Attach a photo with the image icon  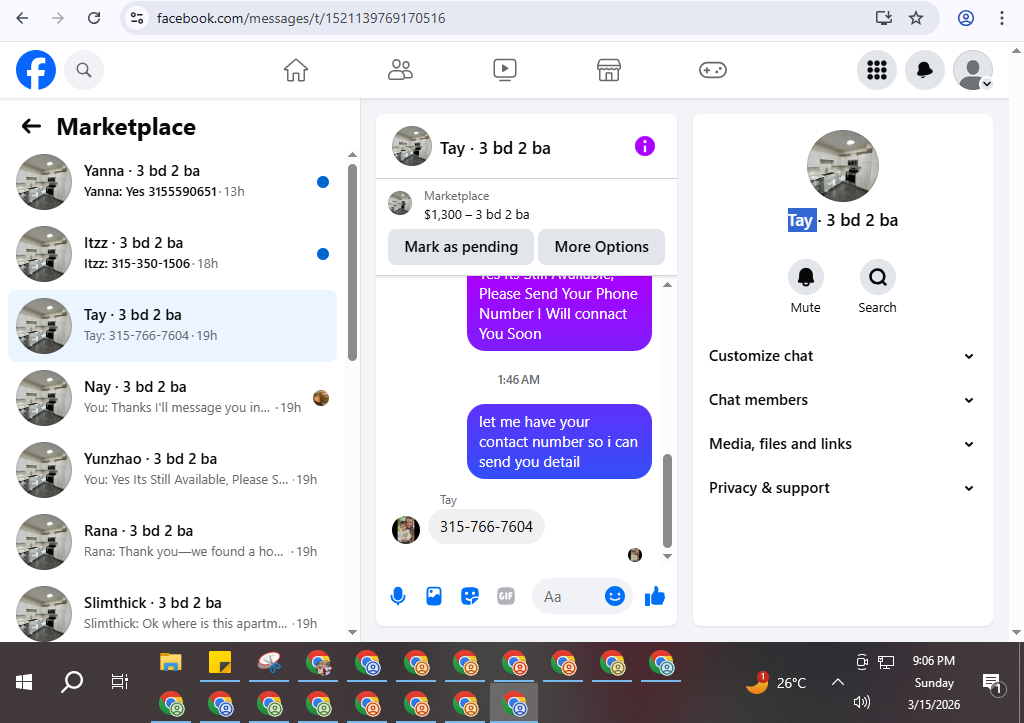(434, 596)
